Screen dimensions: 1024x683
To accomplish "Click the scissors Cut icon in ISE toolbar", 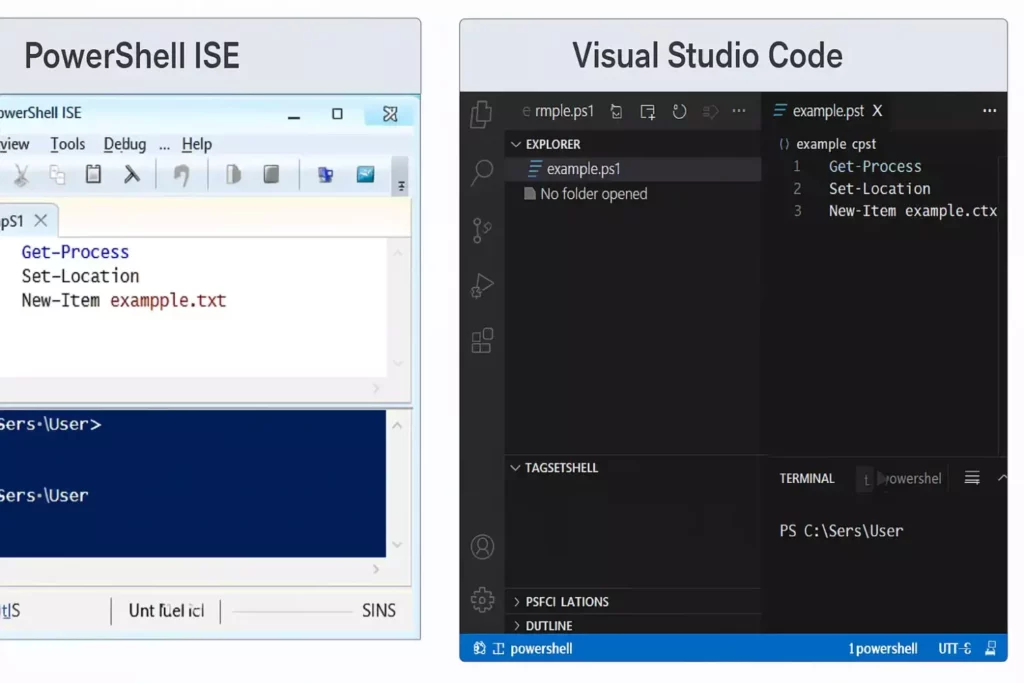I will tap(21, 175).
